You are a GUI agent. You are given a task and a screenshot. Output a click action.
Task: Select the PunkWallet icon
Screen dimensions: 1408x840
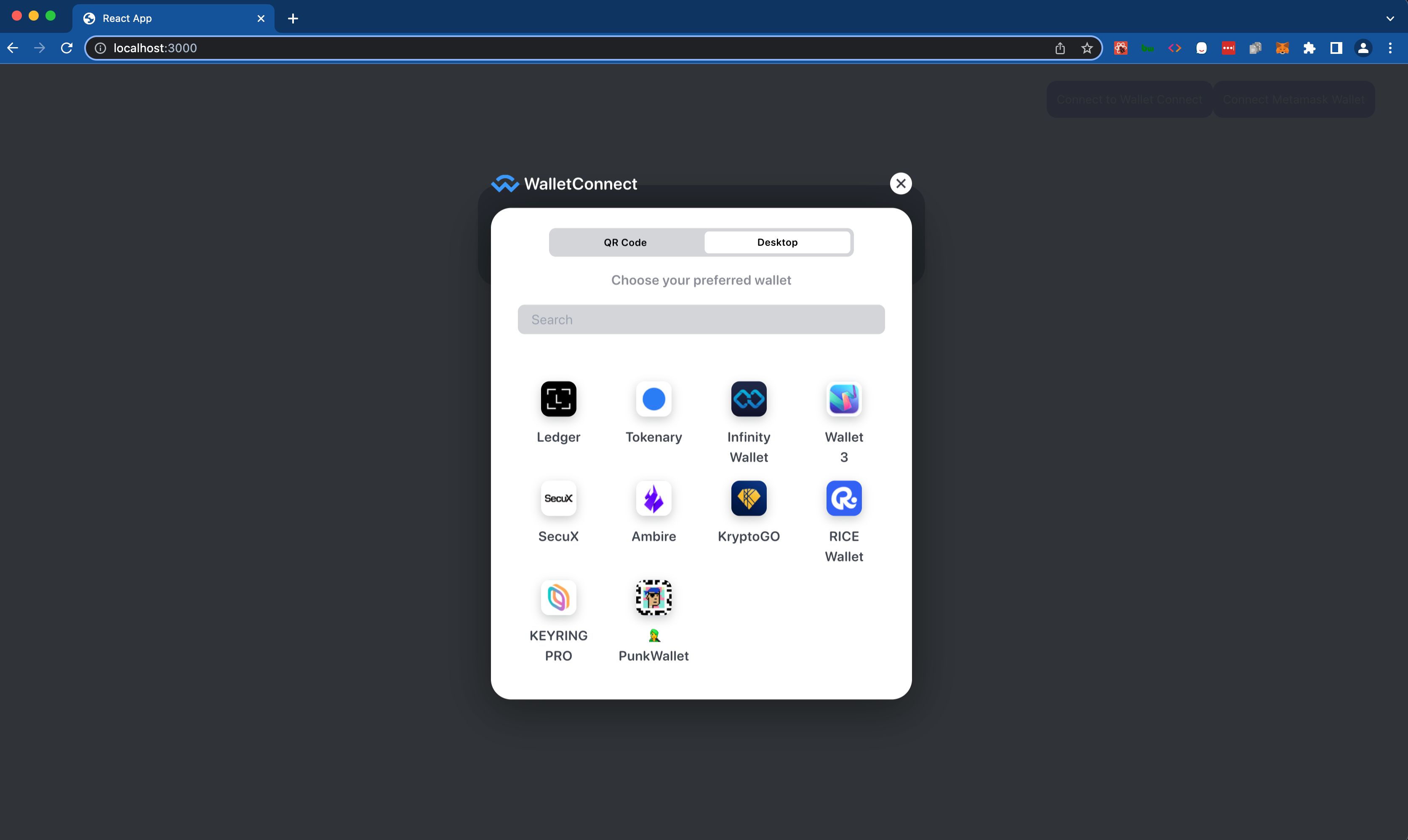[653, 597]
